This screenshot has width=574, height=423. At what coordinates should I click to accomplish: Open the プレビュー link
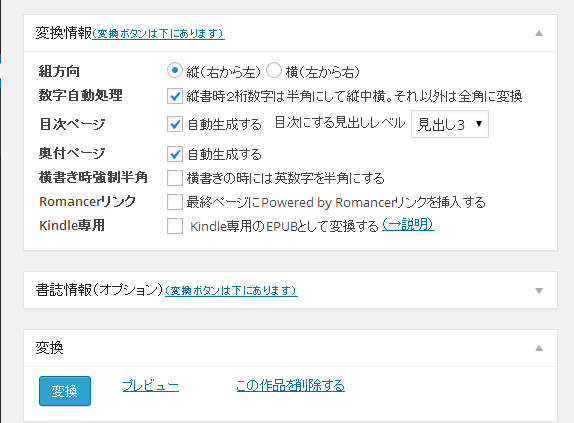click(151, 385)
